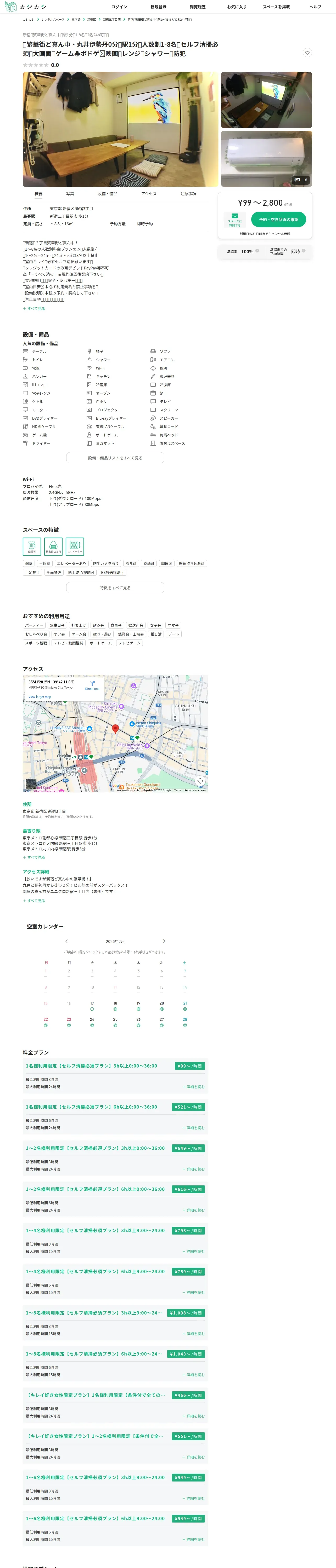Expand details of ¥798 1〜4名様 plan

pyautogui.click(x=193, y=1252)
